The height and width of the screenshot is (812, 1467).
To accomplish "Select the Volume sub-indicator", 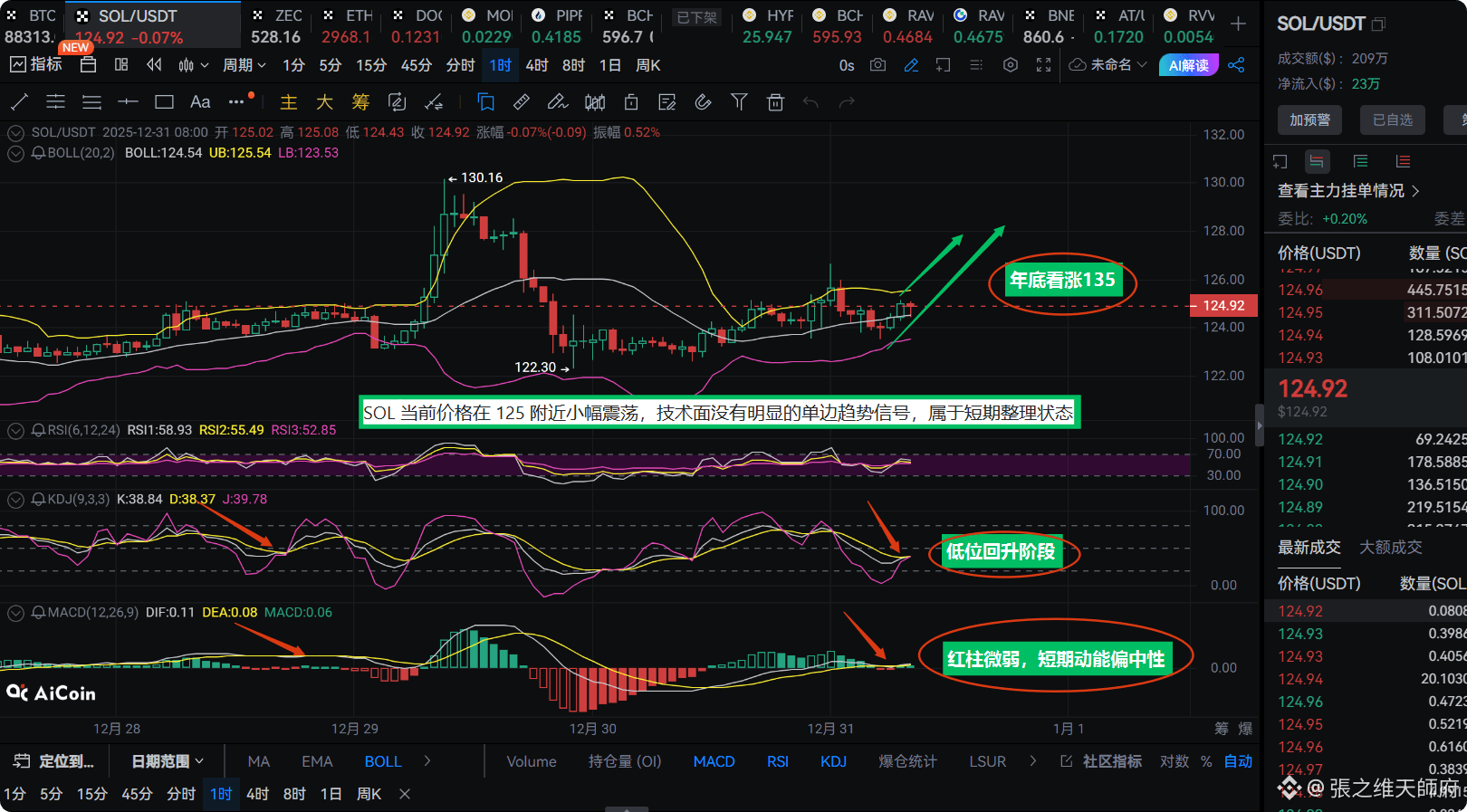I will (x=532, y=761).
